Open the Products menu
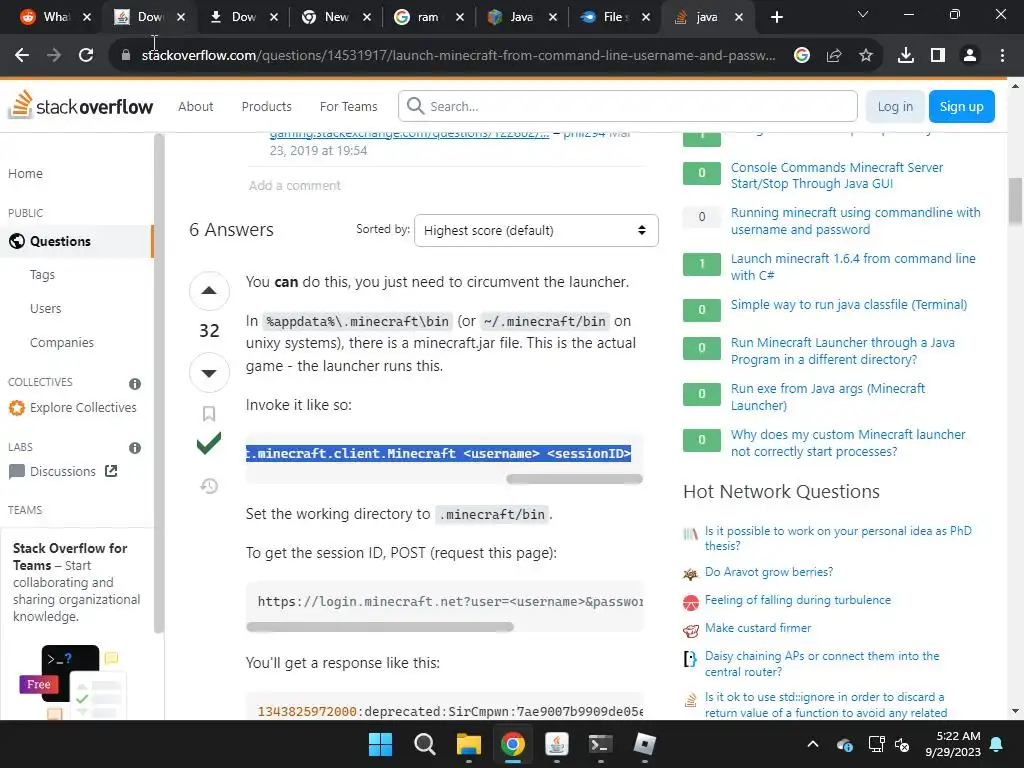Viewport: 1024px width, 768px height. coord(266,106)
